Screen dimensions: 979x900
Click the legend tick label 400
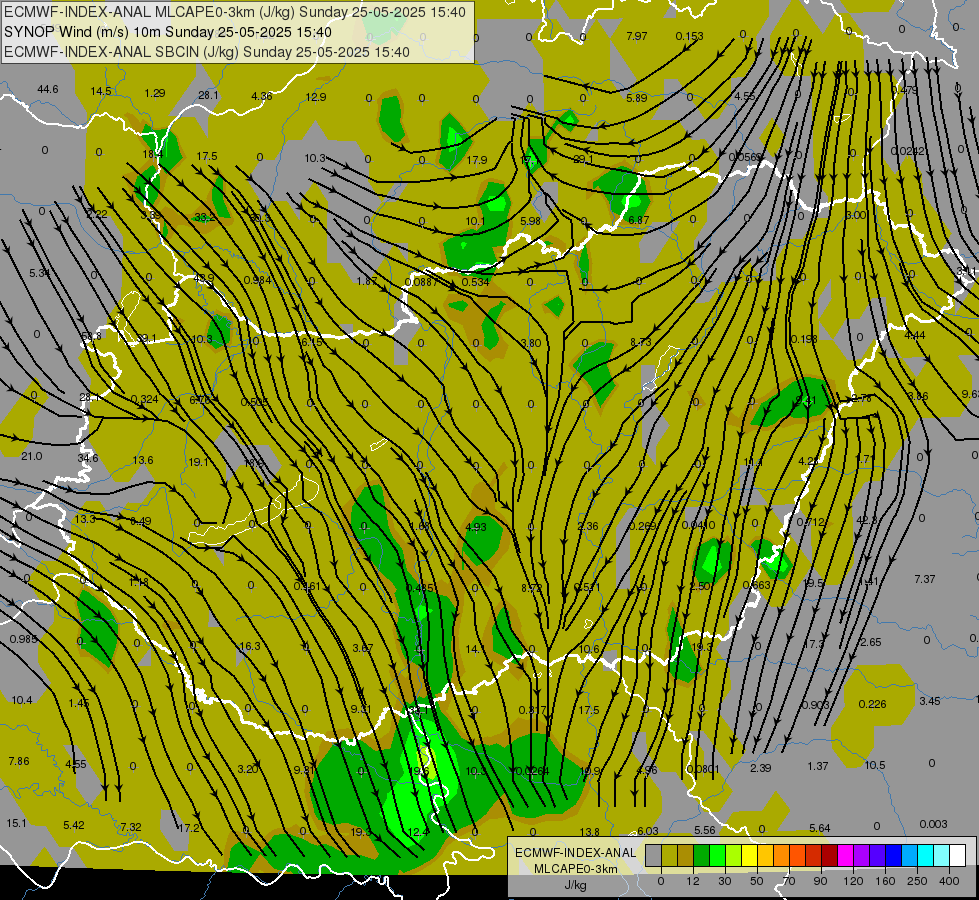click(949, 881)
